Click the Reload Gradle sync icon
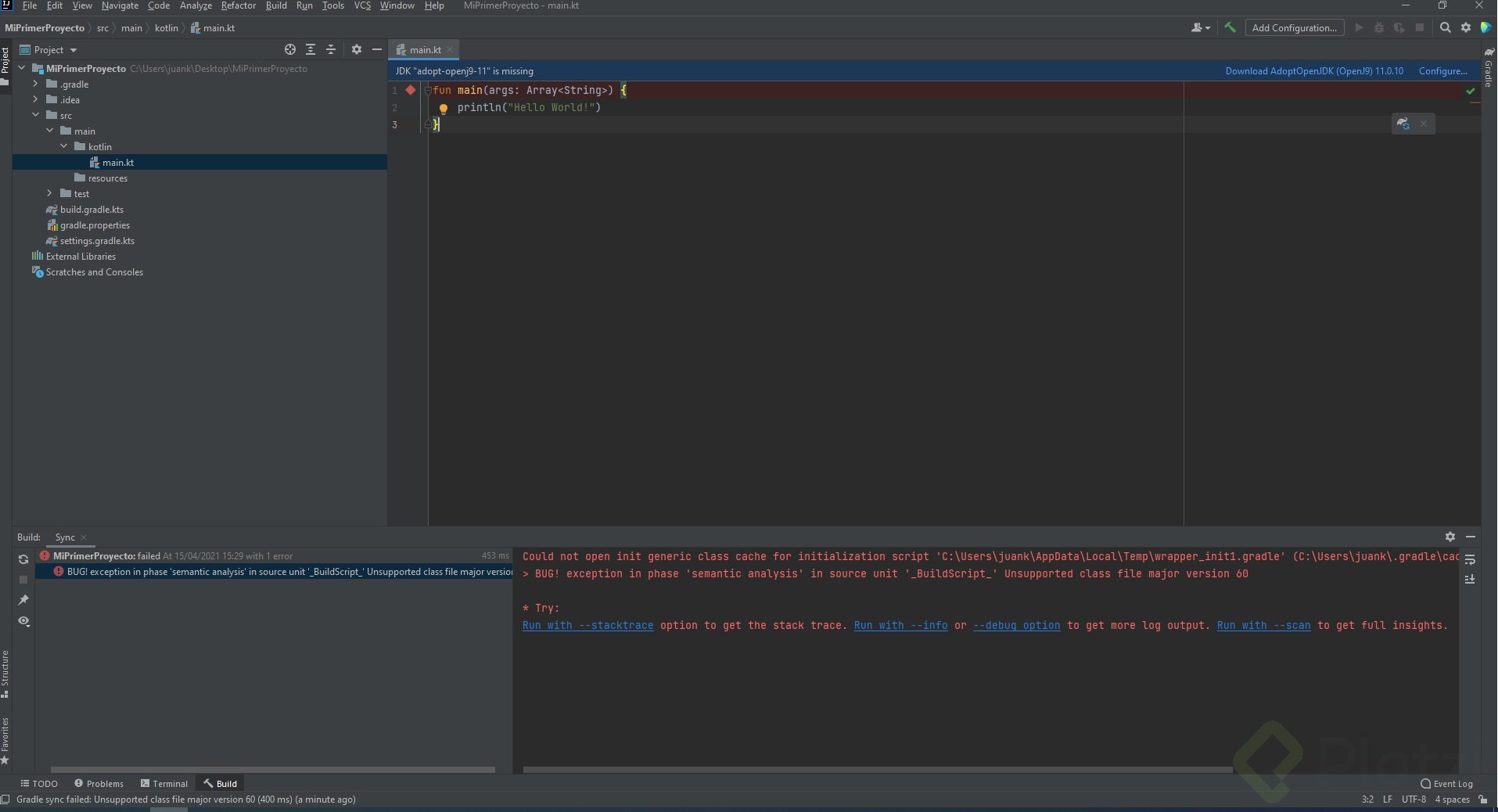 [23, 559]
